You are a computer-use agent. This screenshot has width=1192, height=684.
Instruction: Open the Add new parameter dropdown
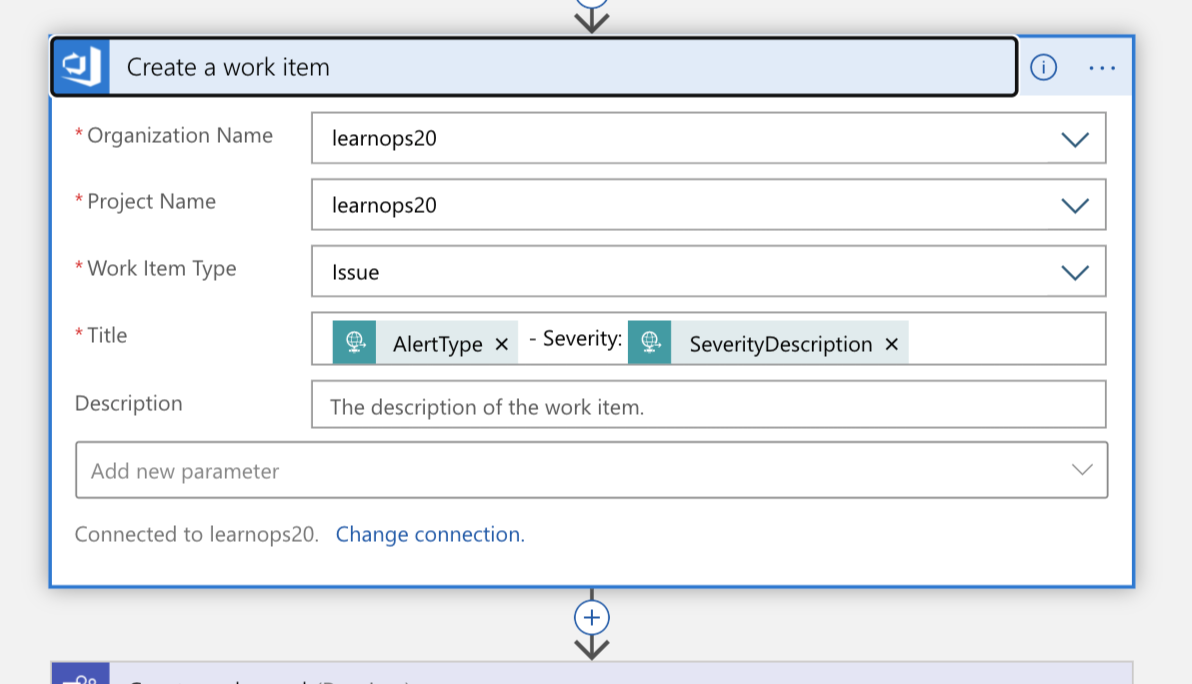(x=591, y=470)
